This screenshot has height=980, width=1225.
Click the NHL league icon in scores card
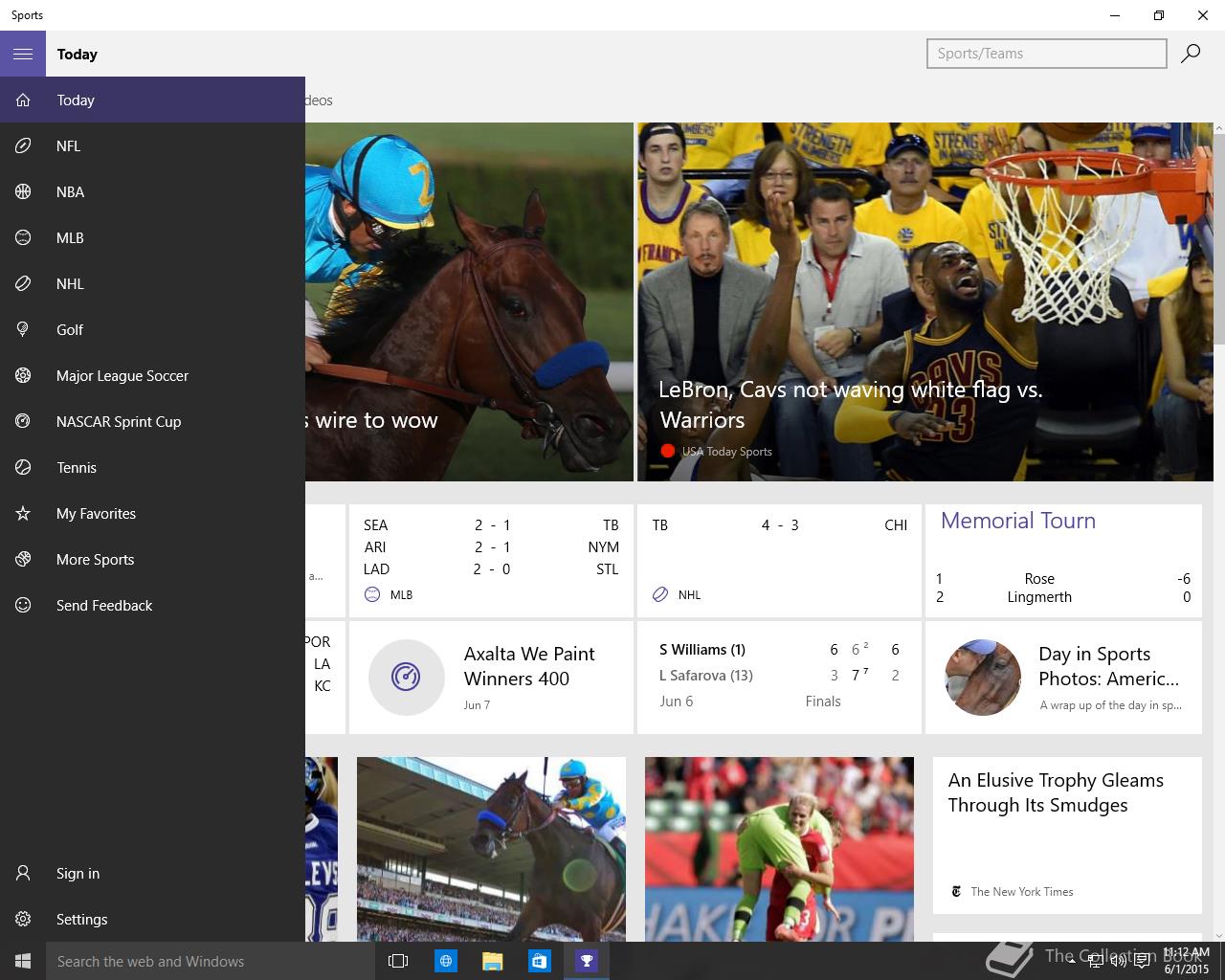tap(660, 594)
